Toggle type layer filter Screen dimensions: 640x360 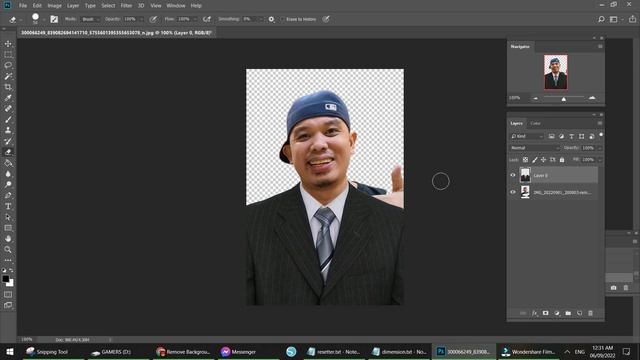point(571,136)
